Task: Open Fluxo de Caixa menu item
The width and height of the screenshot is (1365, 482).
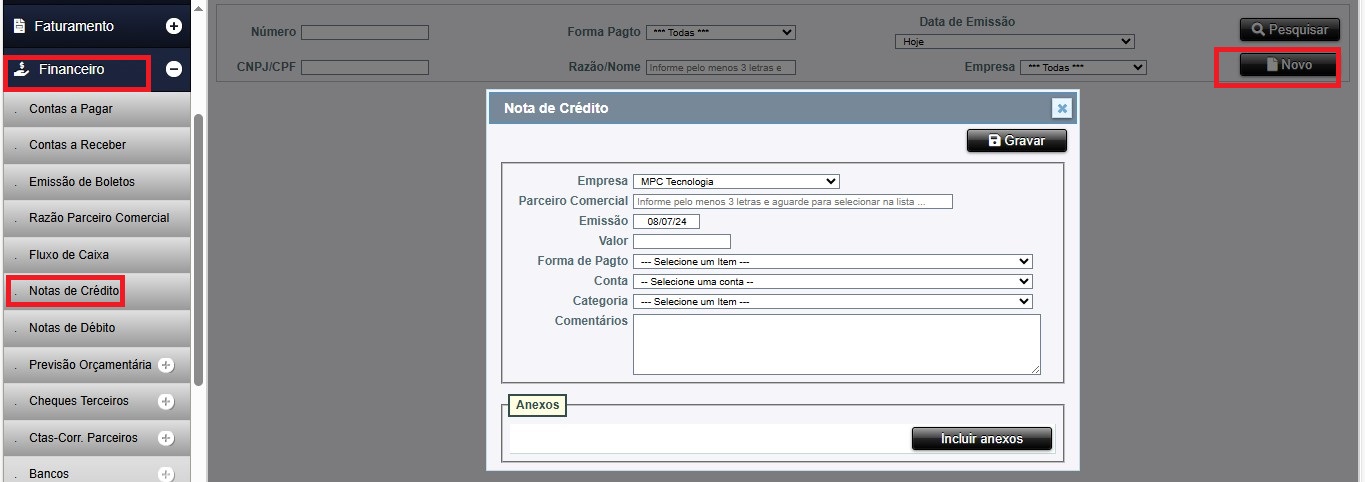Action: coord(95,255)
